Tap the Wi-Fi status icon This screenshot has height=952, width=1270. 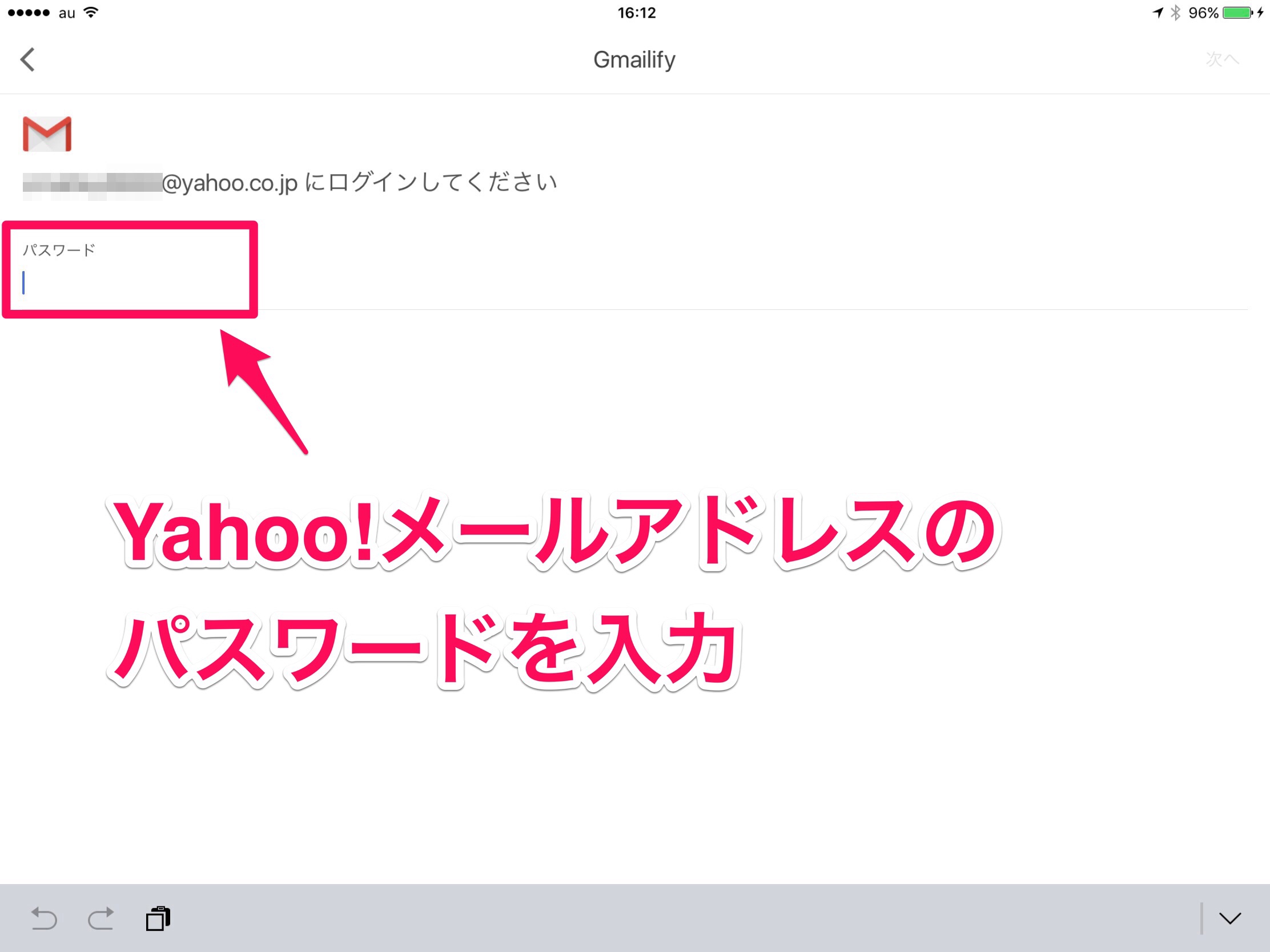click(91, 13)
